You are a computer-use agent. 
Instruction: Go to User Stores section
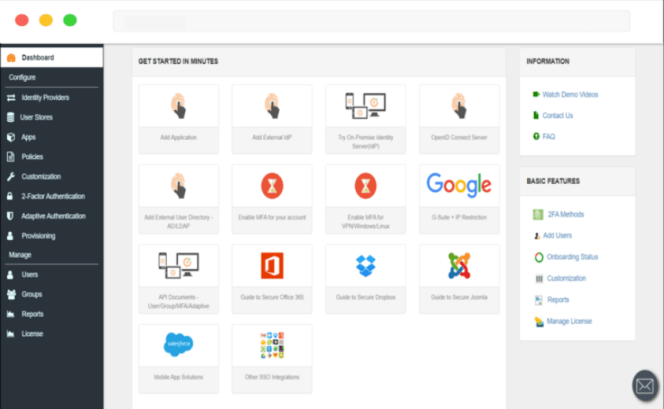pyautogui.click(x=36, y=117)
